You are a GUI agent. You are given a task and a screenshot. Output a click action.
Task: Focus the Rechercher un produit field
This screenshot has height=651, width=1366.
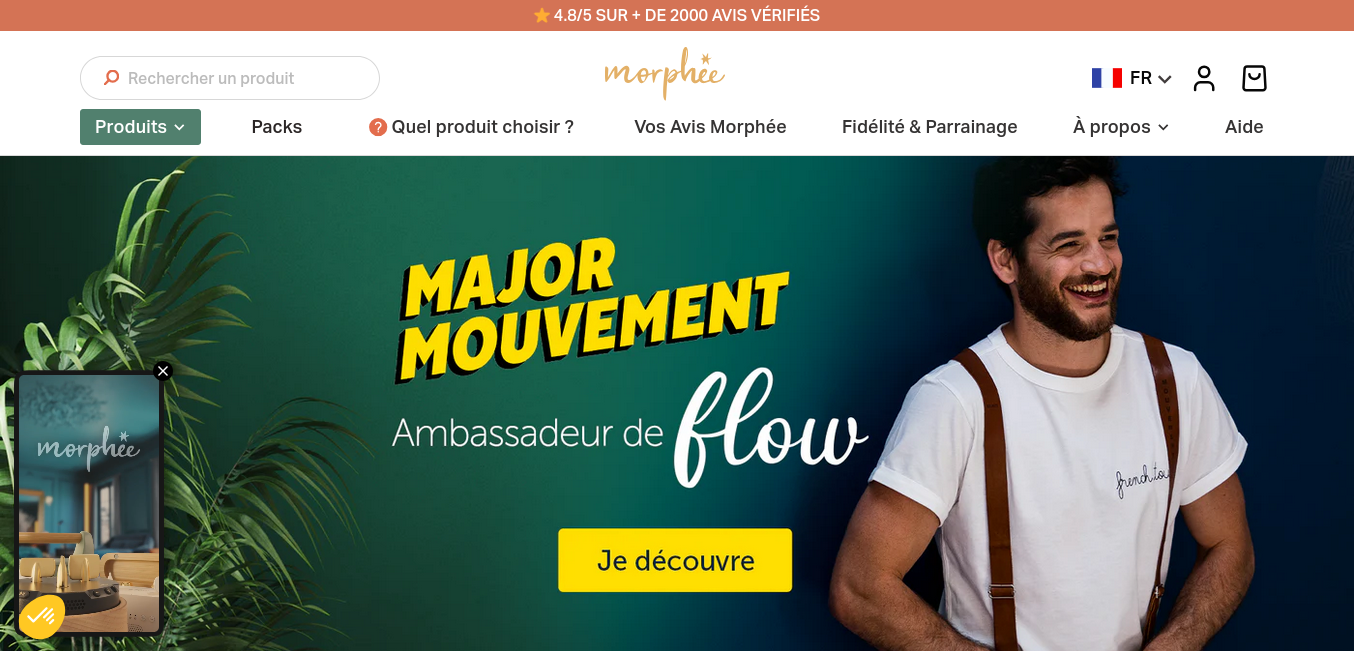click(230, 78)
